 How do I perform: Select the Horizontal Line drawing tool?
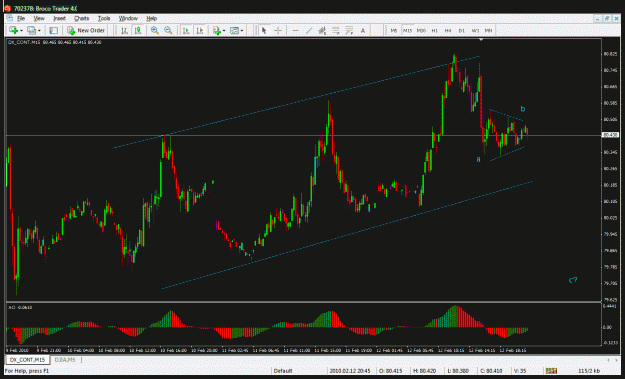click(295, 30)
